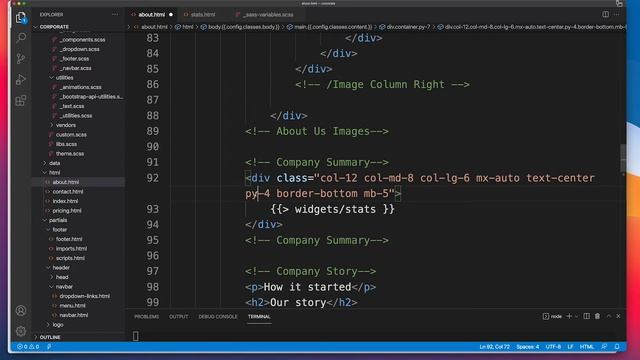Open editor more actions menu
Viewport: 640px width, 360px height.
(x=617, y=14)
